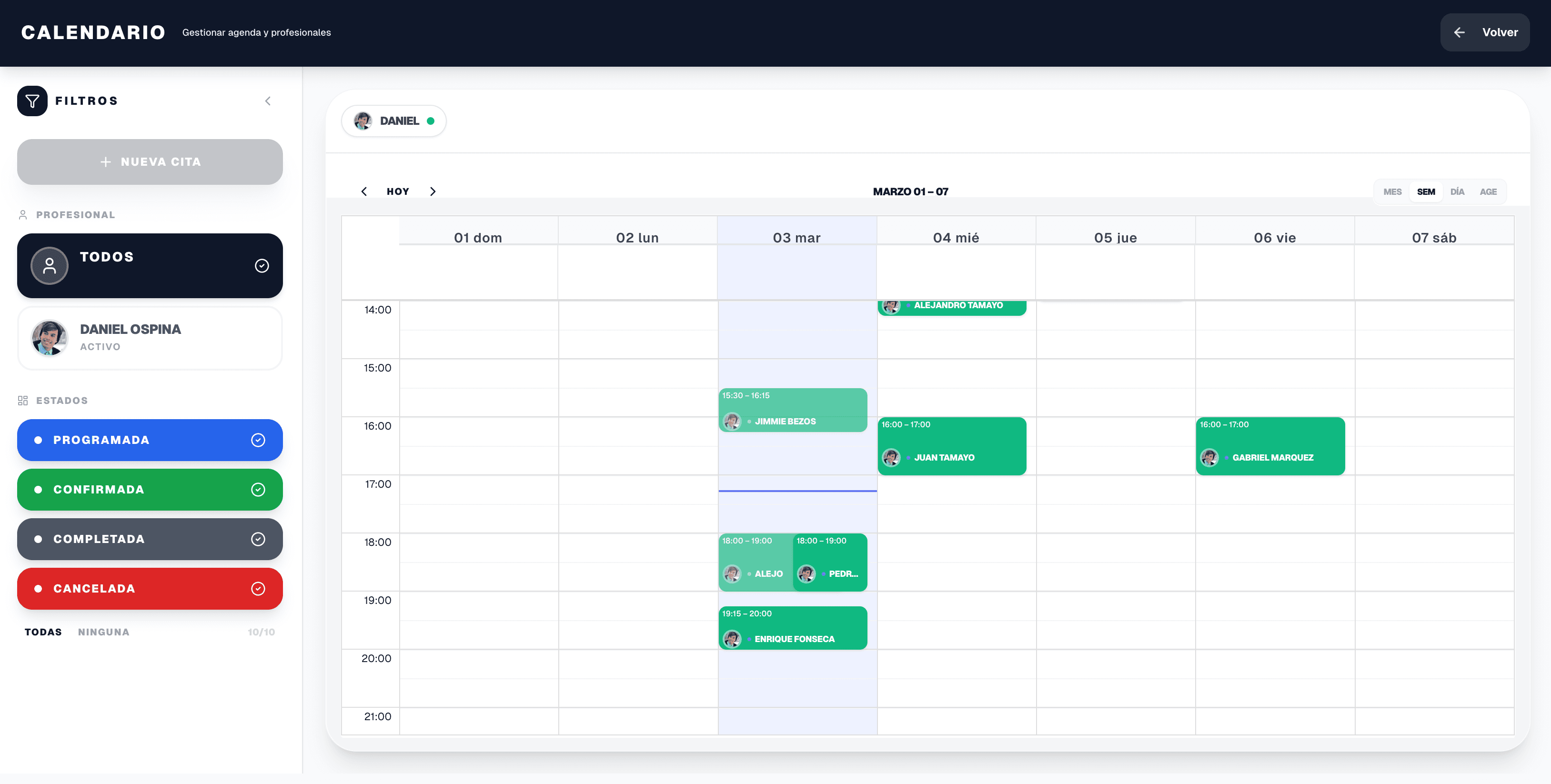This screenshot has width=1551, height=784.
Task: Click the HOY button
Action: click(x=397, y=191)
